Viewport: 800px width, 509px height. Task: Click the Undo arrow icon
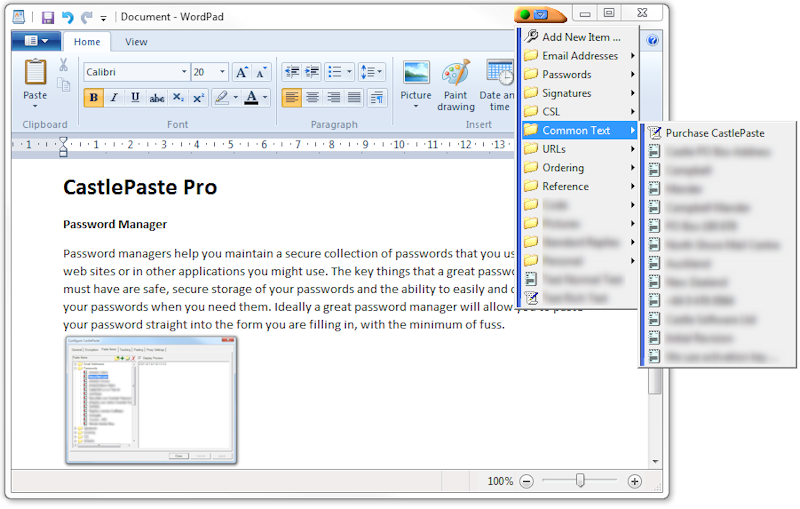pyautogui.click(x=67, y=17)
